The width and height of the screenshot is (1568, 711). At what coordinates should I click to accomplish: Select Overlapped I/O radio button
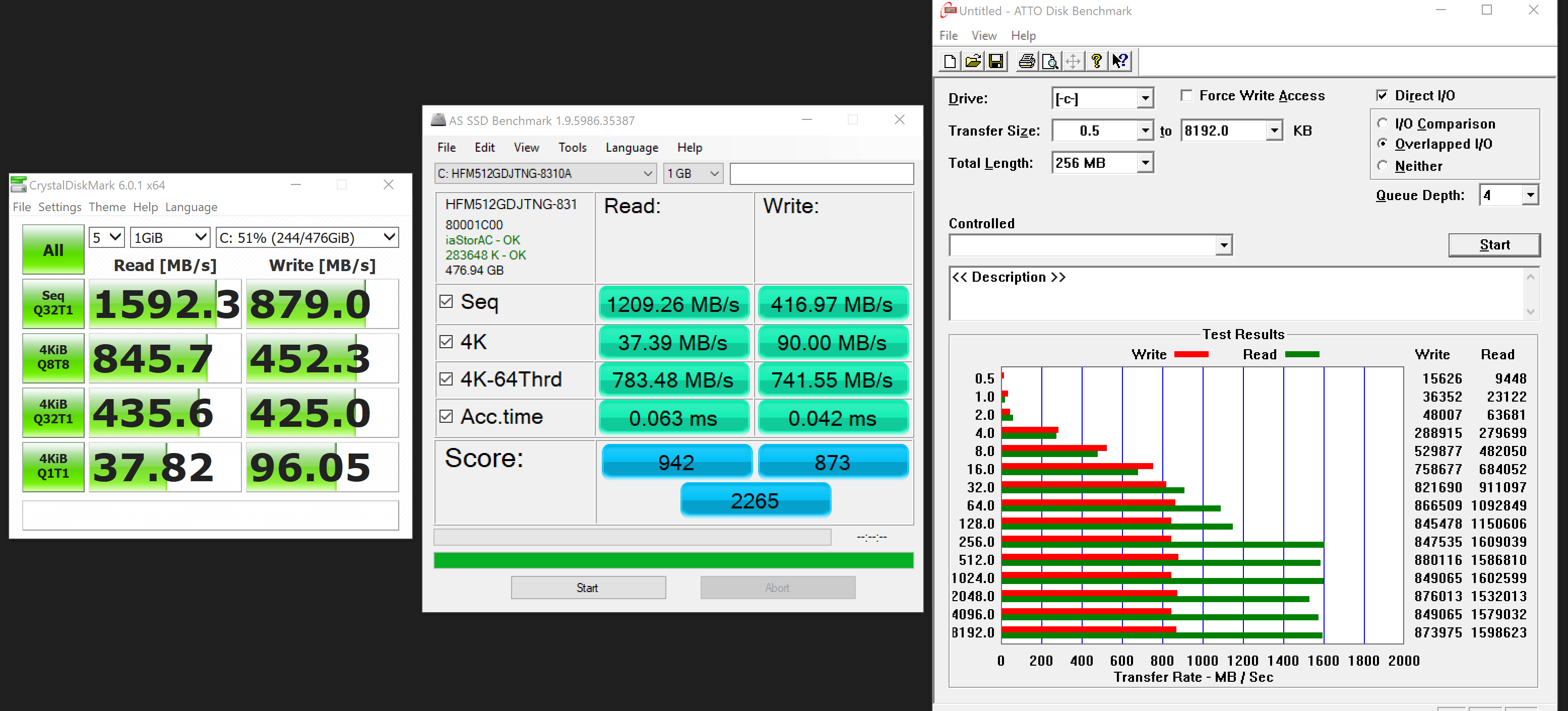(x=1383, y=144)
